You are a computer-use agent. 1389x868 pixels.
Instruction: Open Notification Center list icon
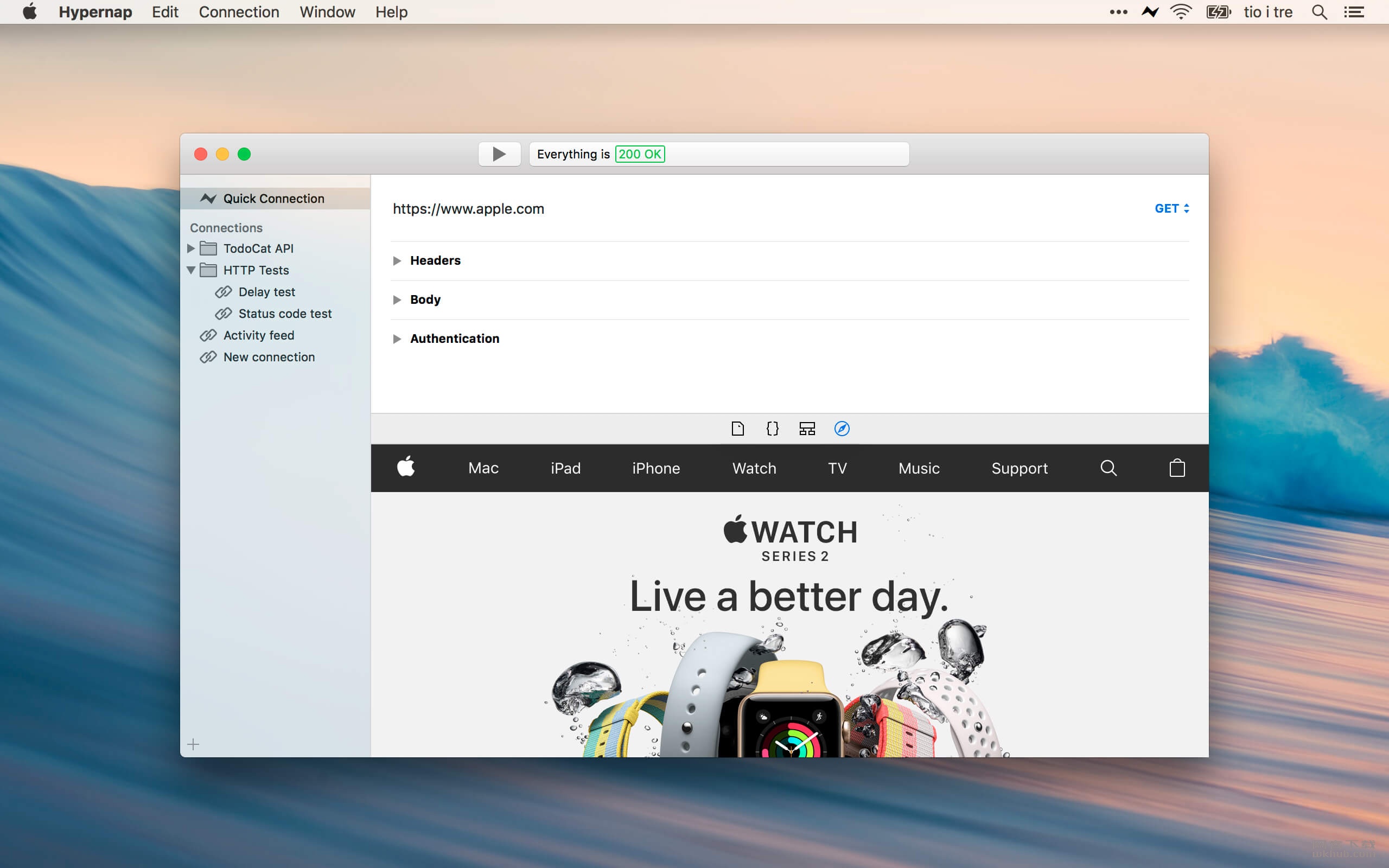tap(1354, 12)
